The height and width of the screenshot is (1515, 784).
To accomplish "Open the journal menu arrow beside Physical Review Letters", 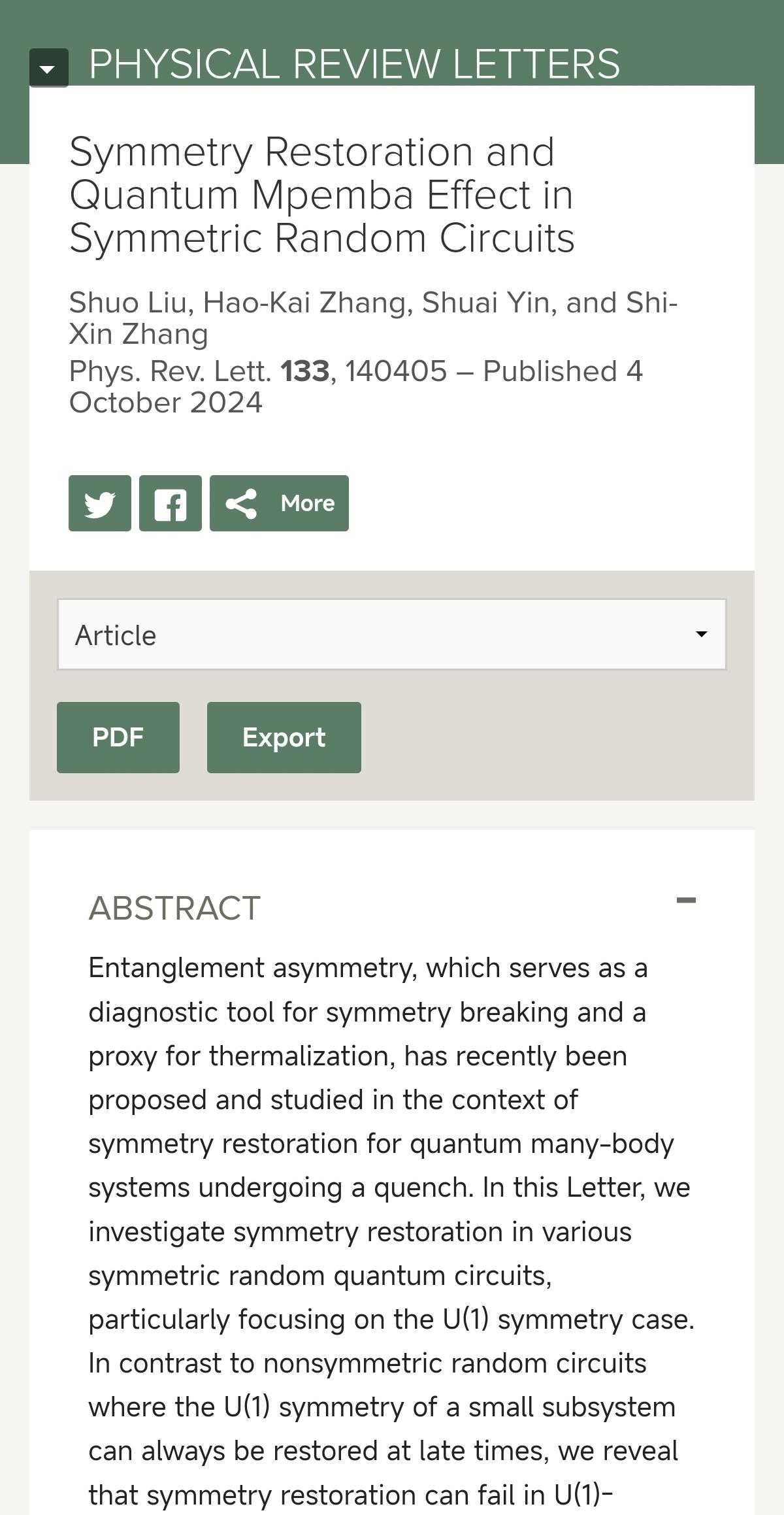I will click(48, 67).
